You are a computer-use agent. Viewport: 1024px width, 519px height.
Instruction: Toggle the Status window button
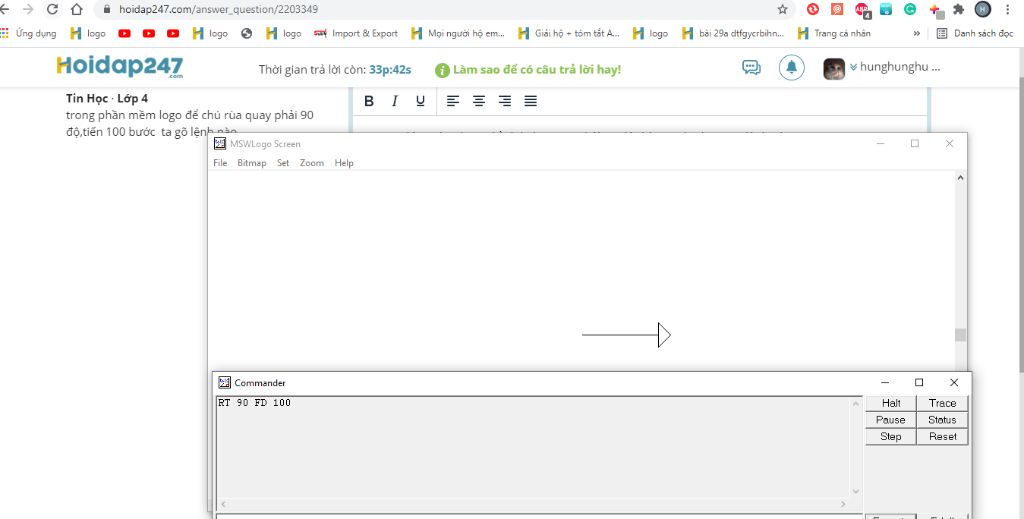(x=942, y=420)
